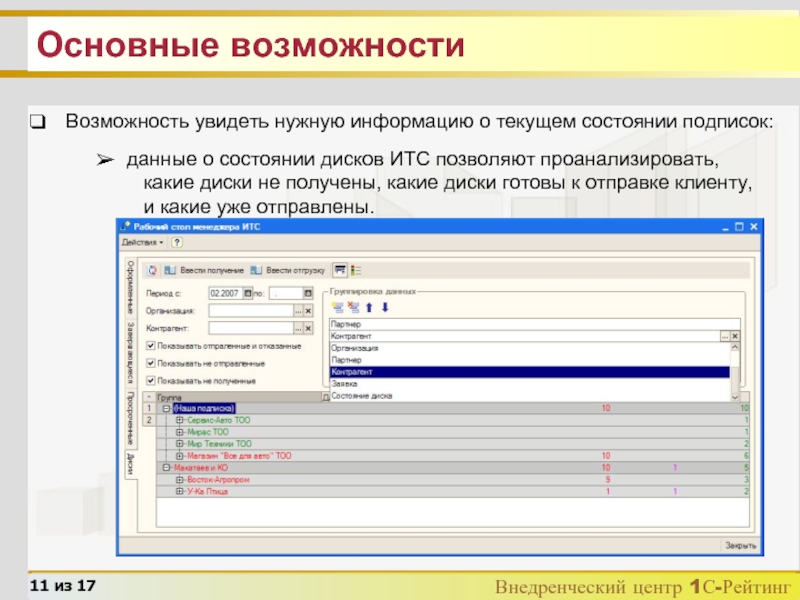Click the help question mark icon

tap(176, 243)
